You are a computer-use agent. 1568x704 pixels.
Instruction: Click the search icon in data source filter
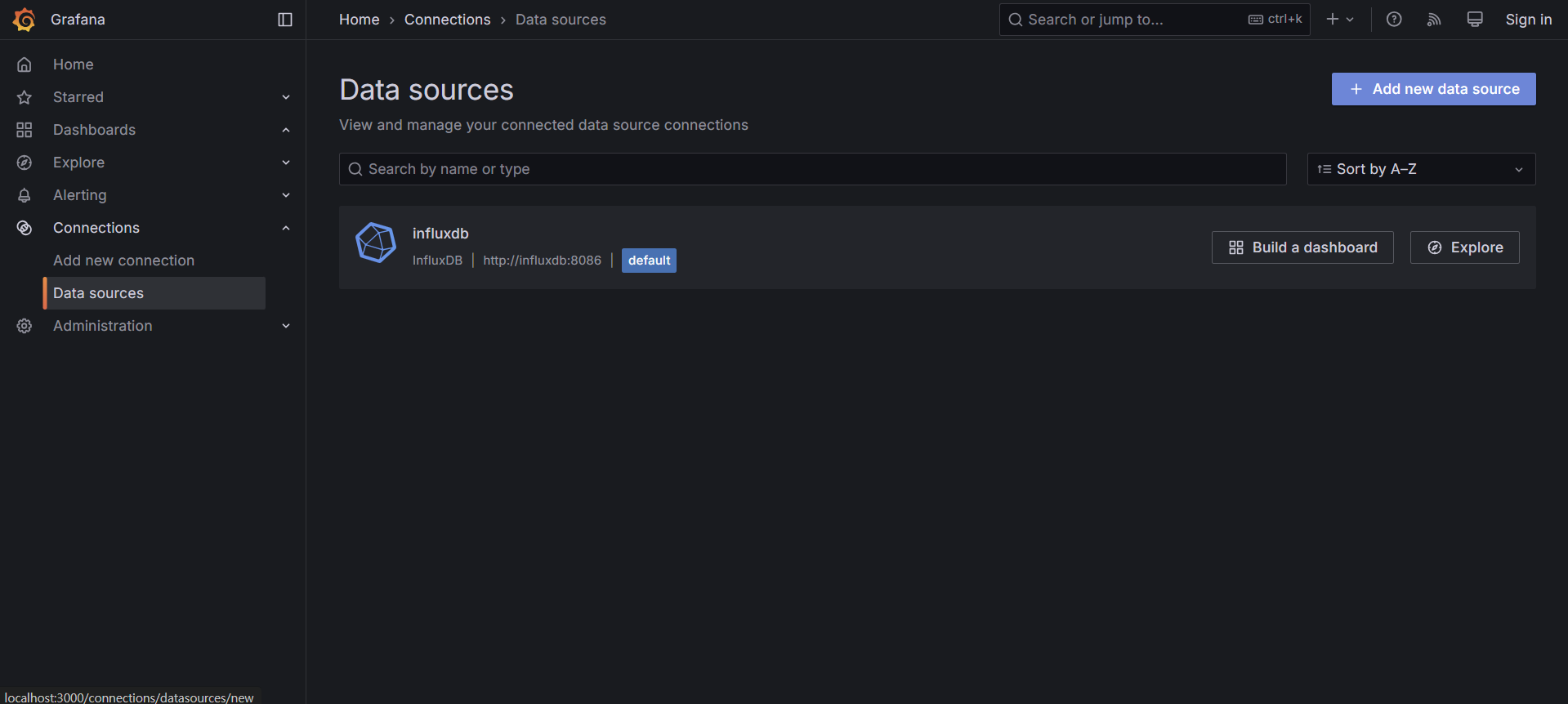pos(355,169)
